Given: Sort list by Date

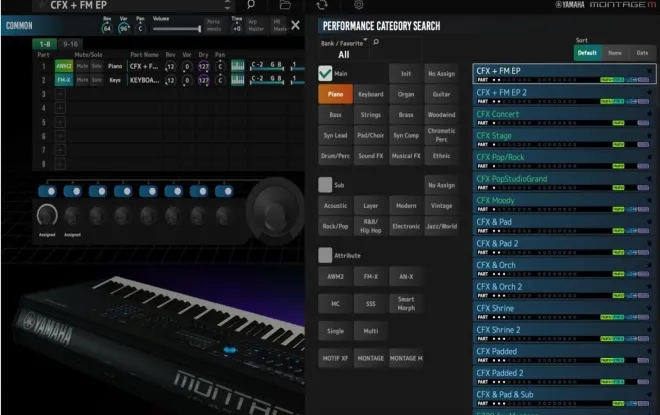Looking at the screenshot, I should (642, 53).
